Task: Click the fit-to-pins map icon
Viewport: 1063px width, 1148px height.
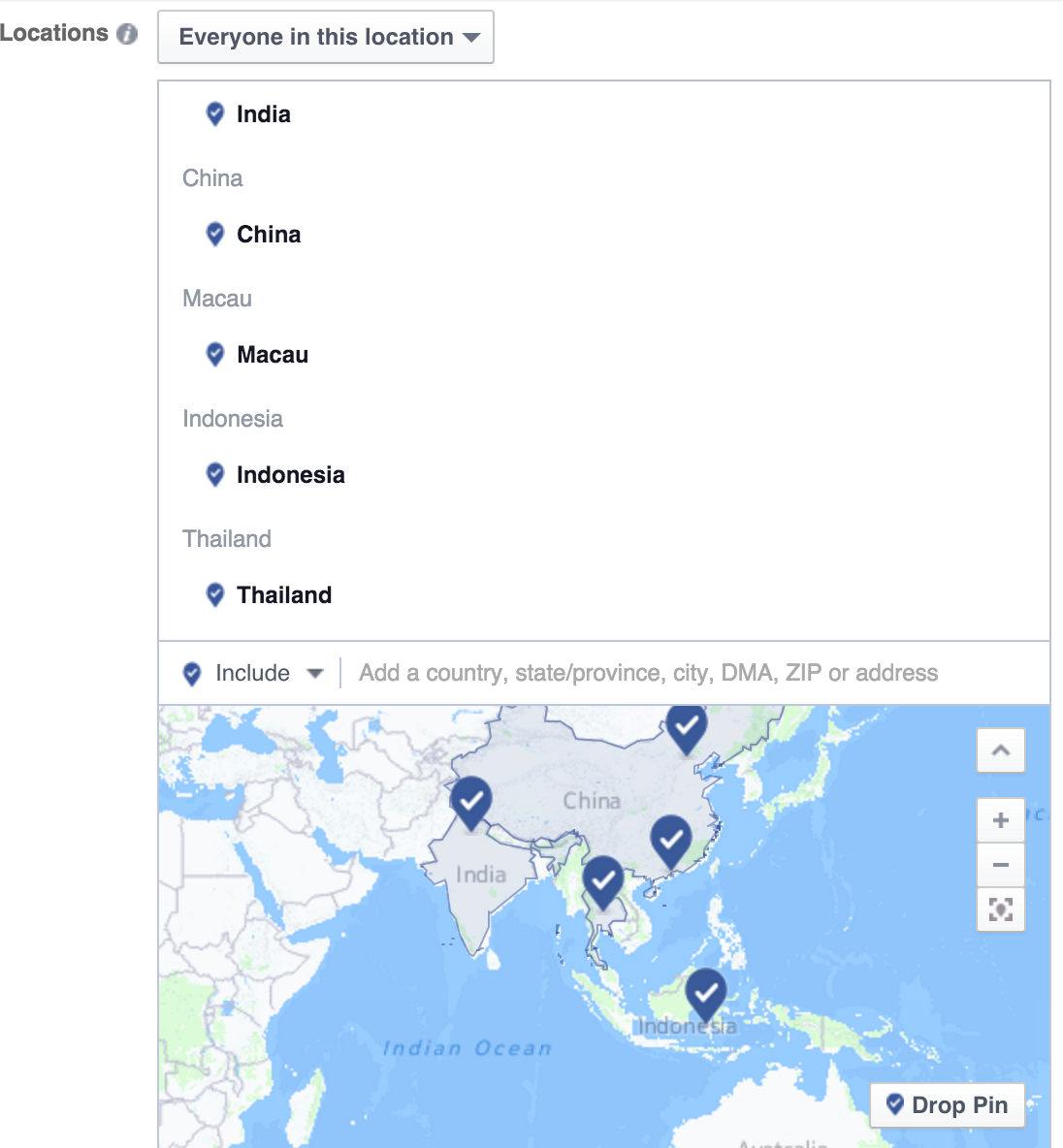Action: coord(1001,909)
